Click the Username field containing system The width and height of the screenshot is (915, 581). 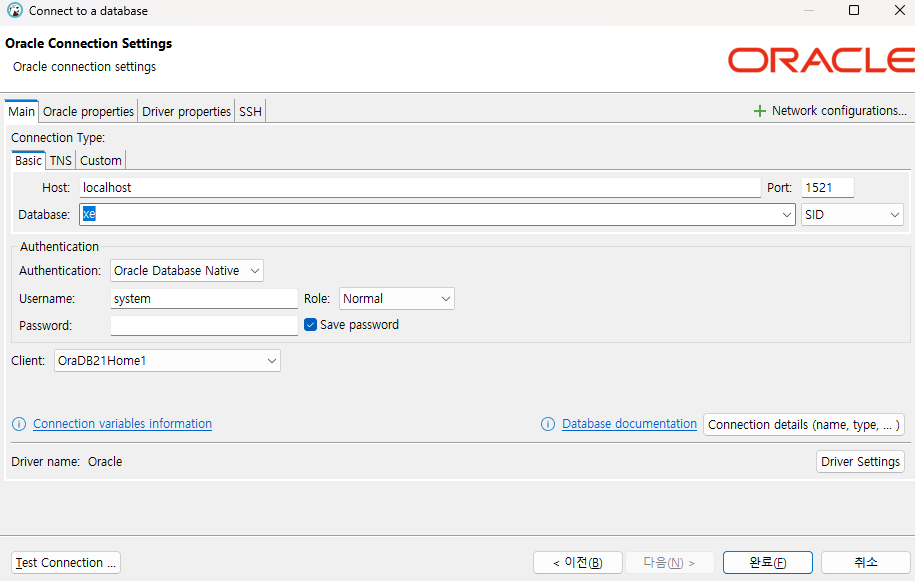[x=204, y=299]
